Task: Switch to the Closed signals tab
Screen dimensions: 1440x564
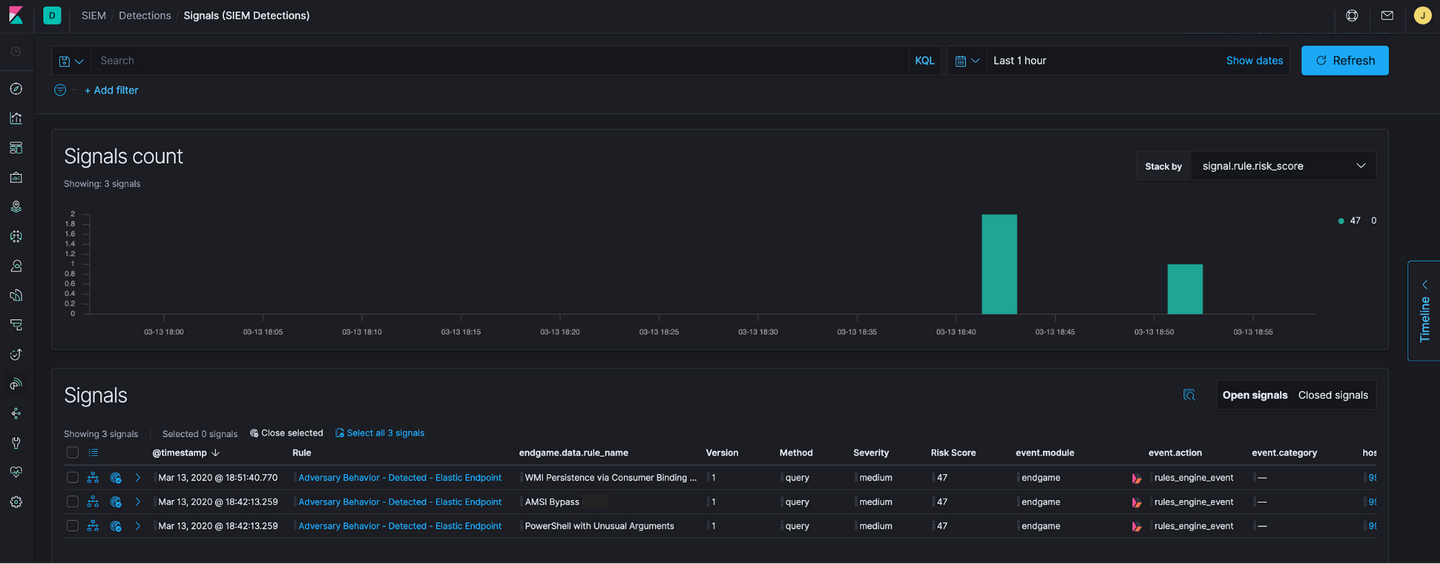Action: pos(1332,395)
